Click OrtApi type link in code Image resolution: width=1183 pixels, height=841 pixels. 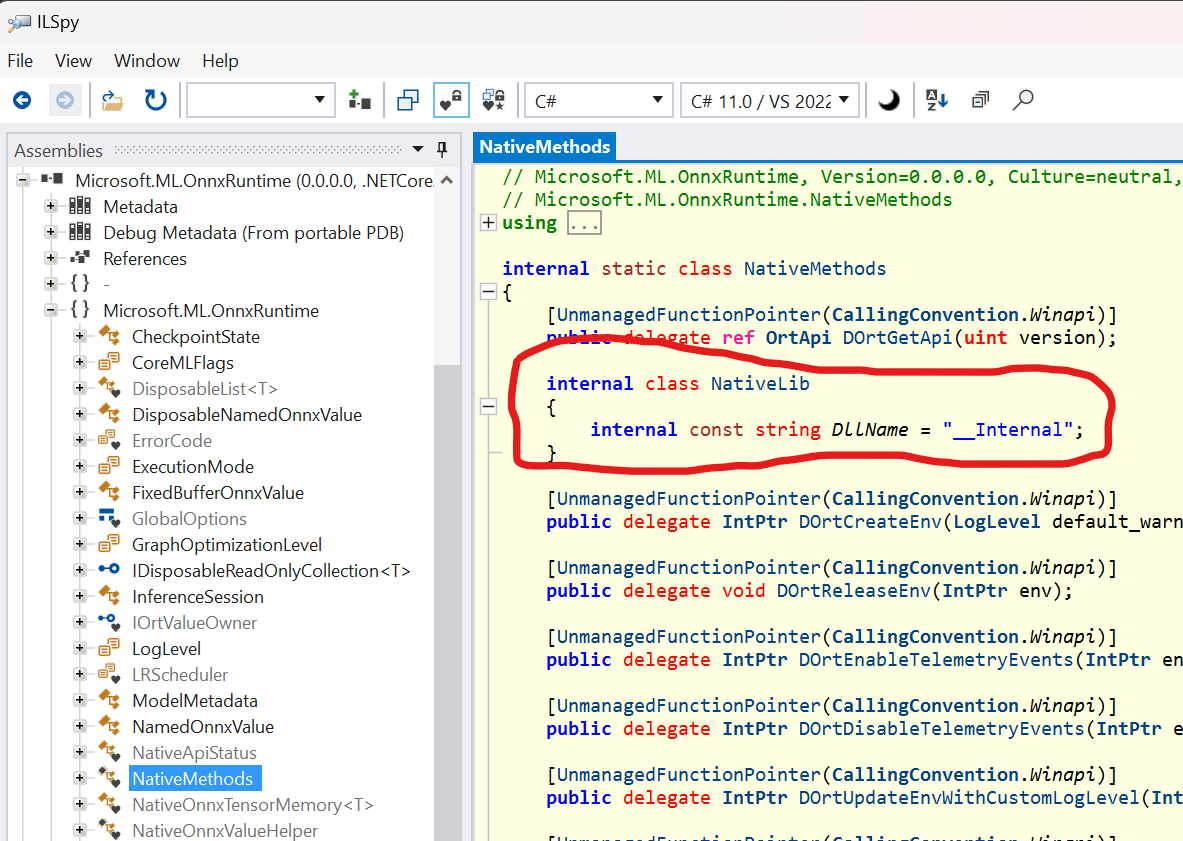tap(797, 337)
